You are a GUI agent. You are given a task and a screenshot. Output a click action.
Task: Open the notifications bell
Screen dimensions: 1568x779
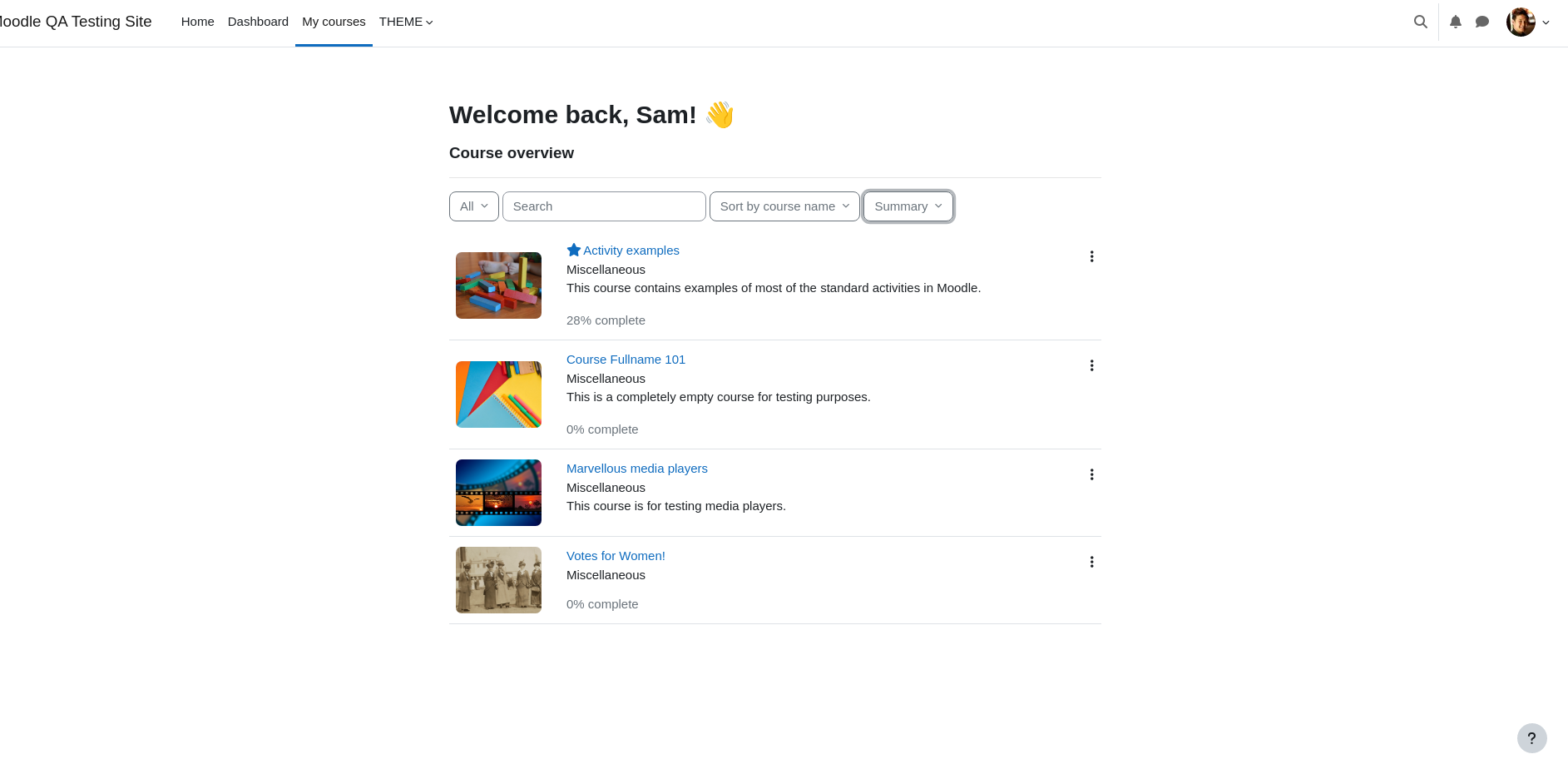pyautogui.click(x=1456, y=22)
